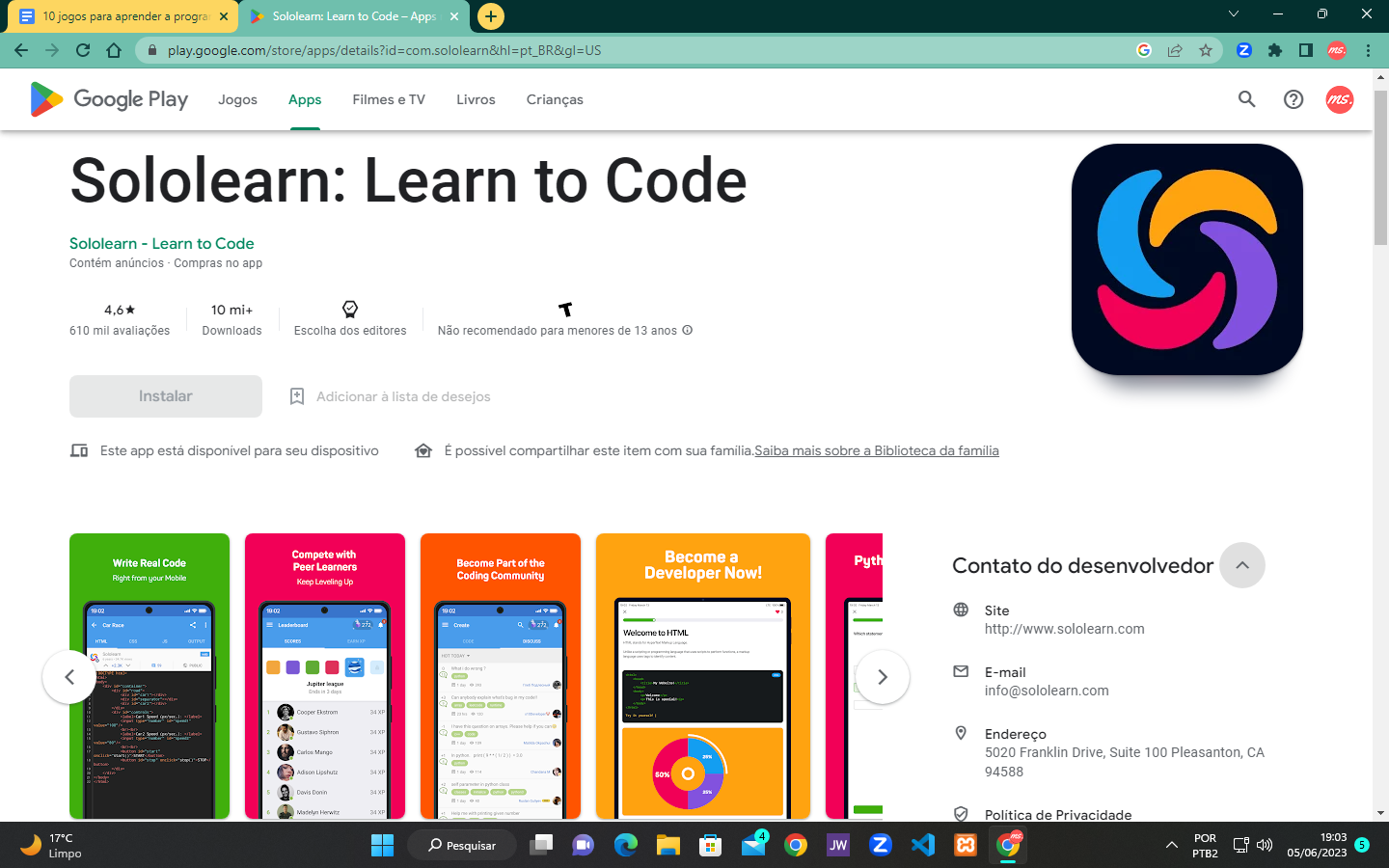Open the Sololearn - Learn to Code developer link
The image size is (1389, 868).
tap(162, 243)
